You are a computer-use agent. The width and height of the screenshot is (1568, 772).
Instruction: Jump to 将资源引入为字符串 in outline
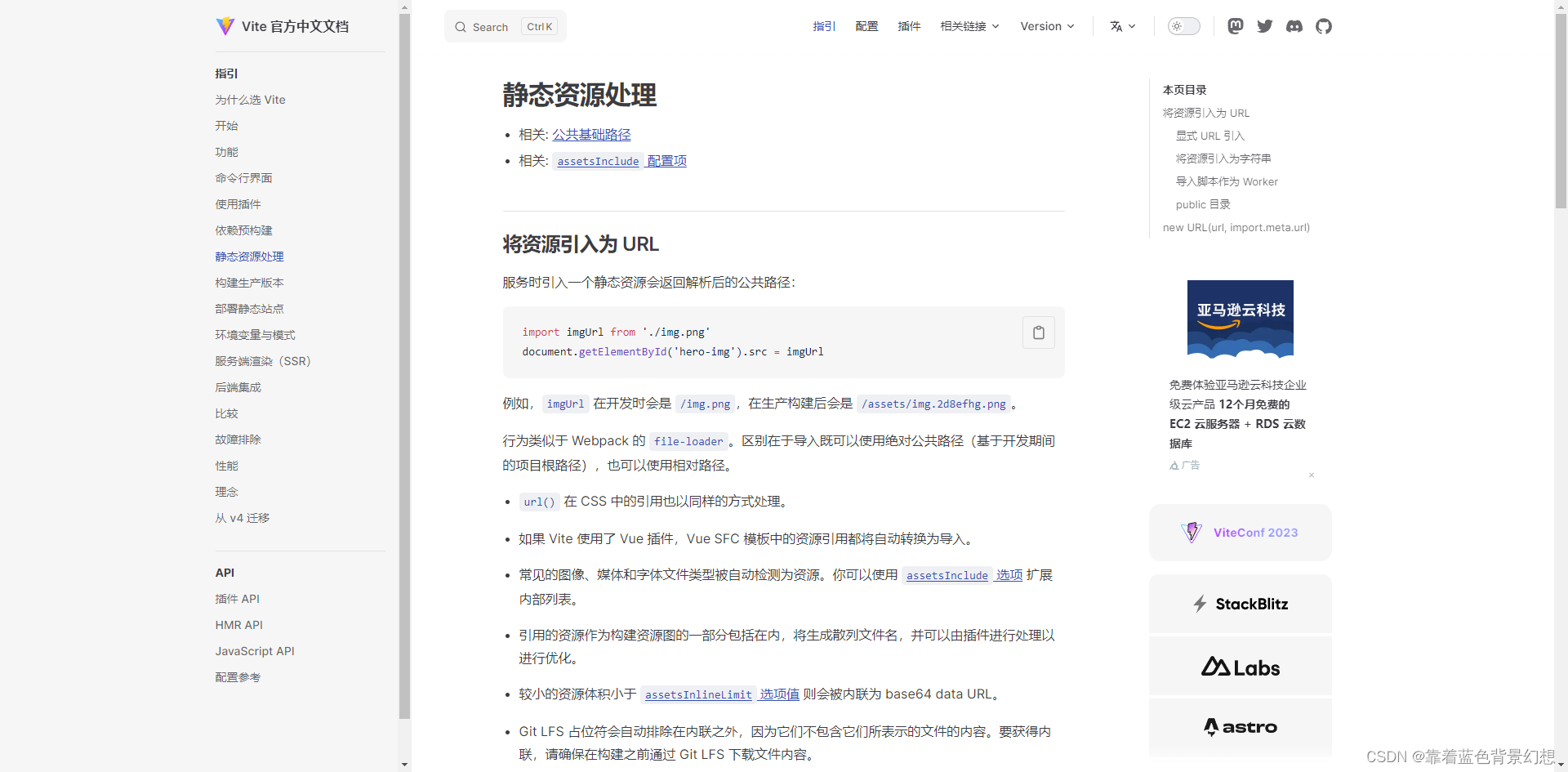coord(1223,158)
